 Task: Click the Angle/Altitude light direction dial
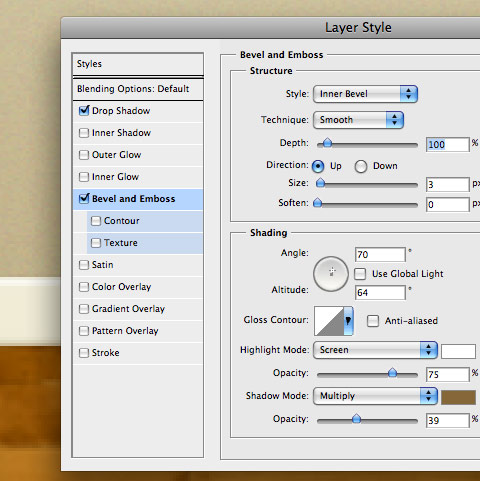331,274
